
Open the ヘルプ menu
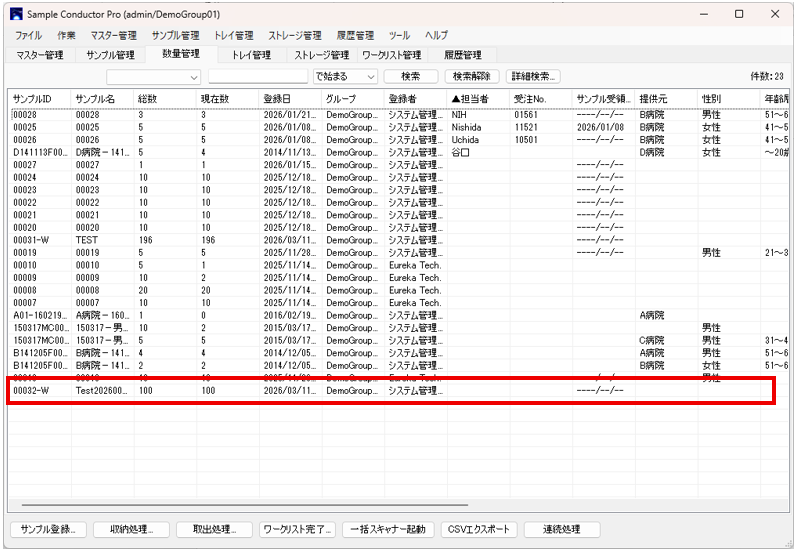[436, 35]
